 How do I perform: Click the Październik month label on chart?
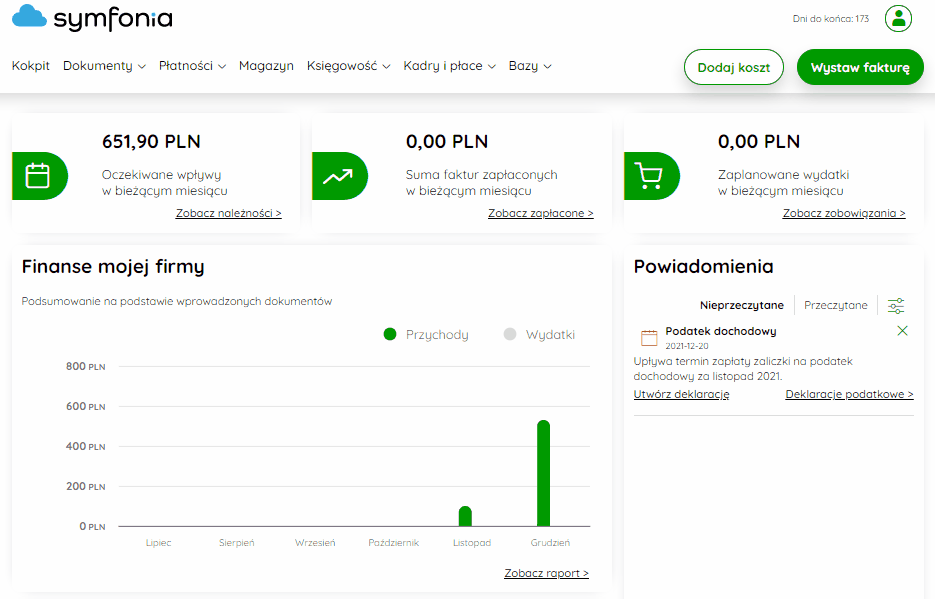coord(394,543)
